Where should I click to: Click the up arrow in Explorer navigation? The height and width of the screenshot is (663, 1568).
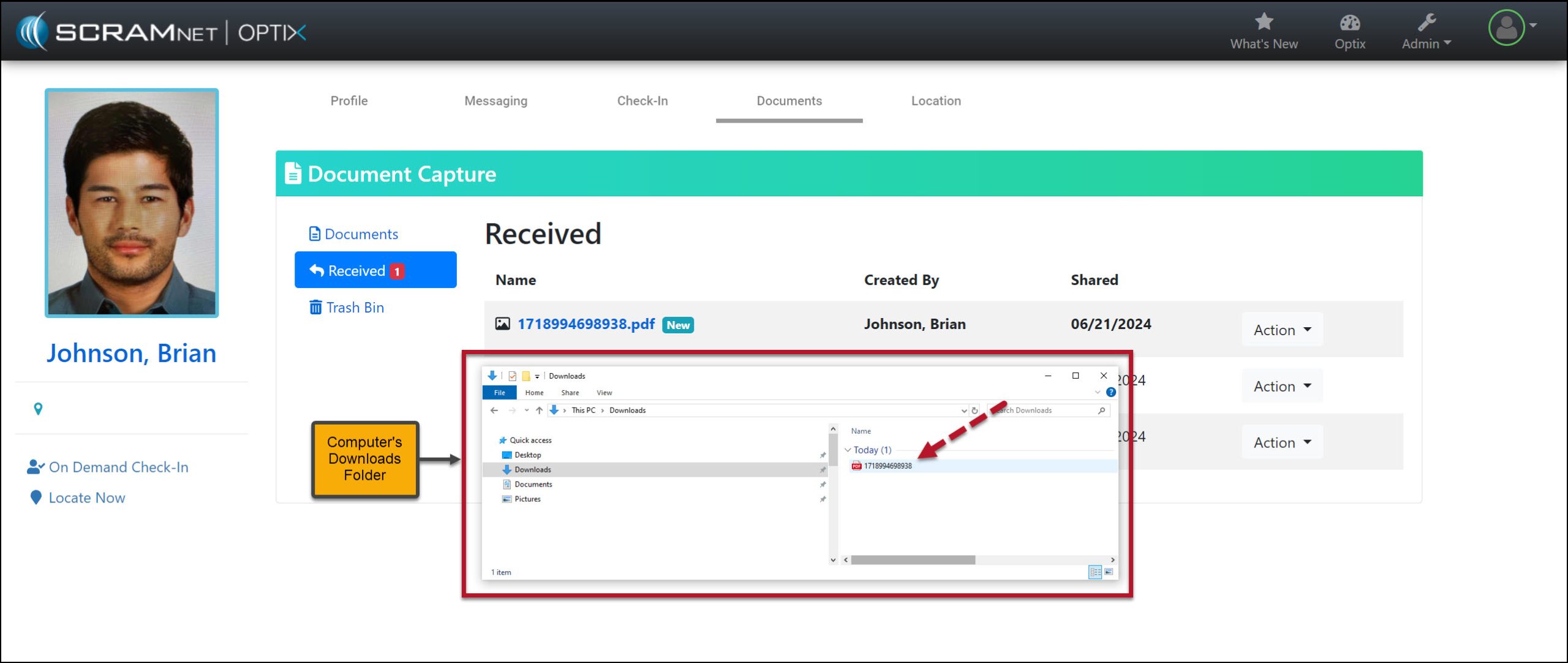click(x=539, y=411)
